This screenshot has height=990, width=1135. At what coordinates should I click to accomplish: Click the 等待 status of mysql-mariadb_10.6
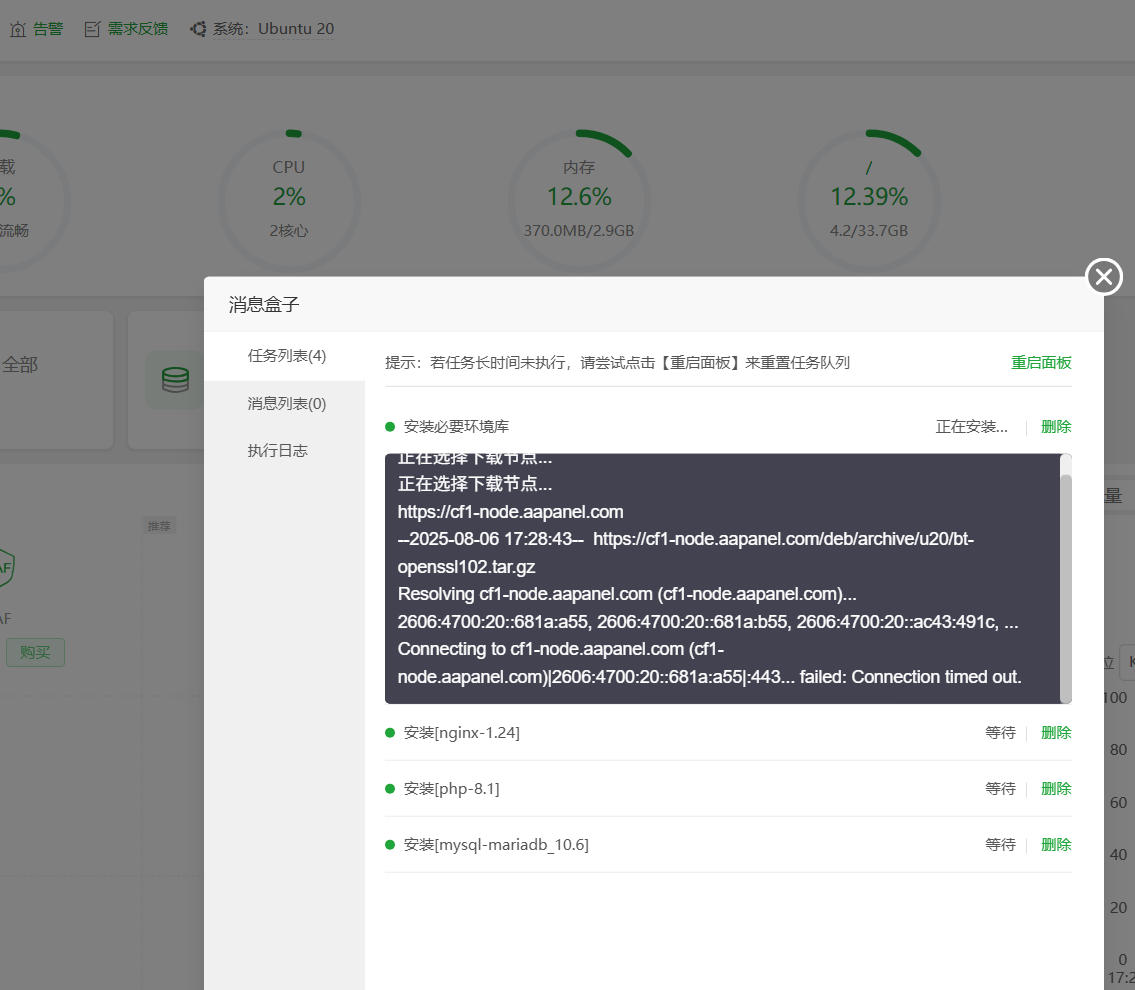[1000, 845]
